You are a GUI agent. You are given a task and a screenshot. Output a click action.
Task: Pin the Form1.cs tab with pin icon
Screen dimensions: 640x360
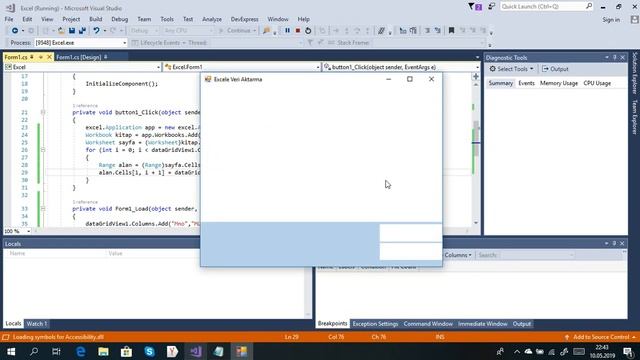pos(32,57)
